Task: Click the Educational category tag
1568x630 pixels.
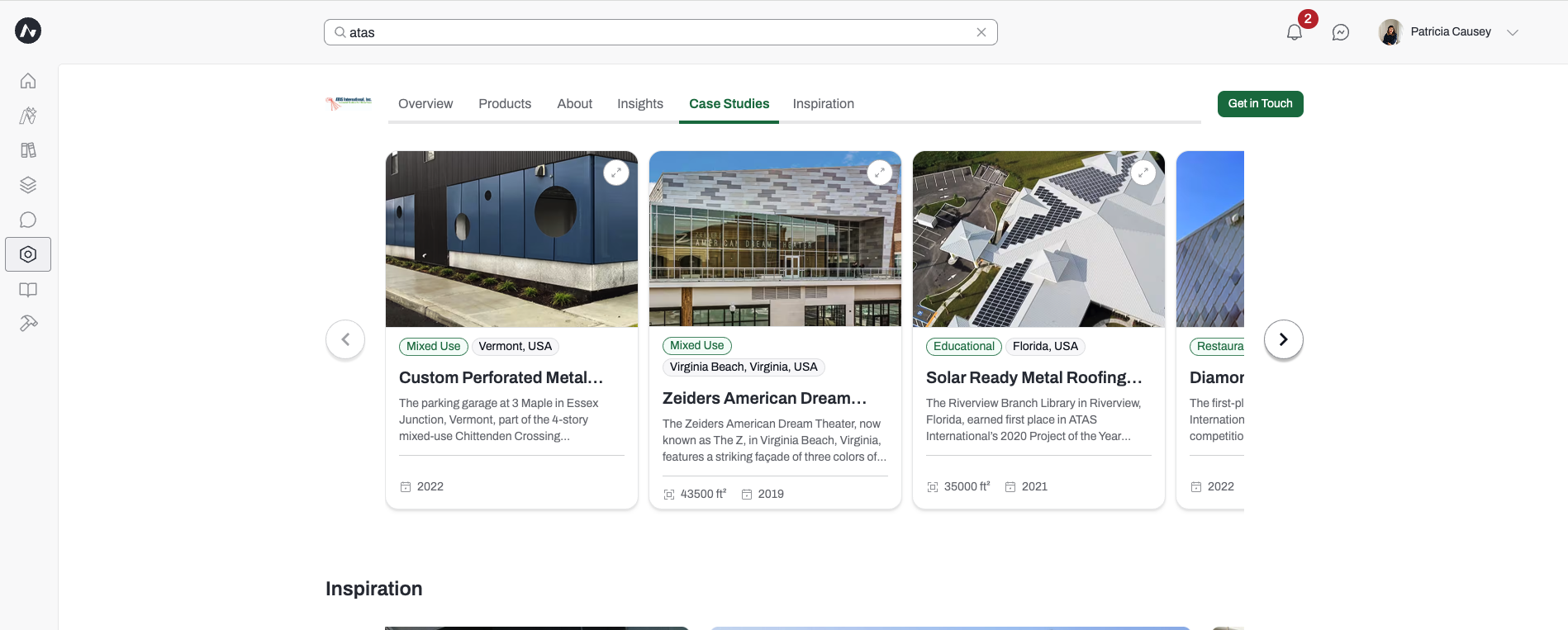Action: coord(964,347)
